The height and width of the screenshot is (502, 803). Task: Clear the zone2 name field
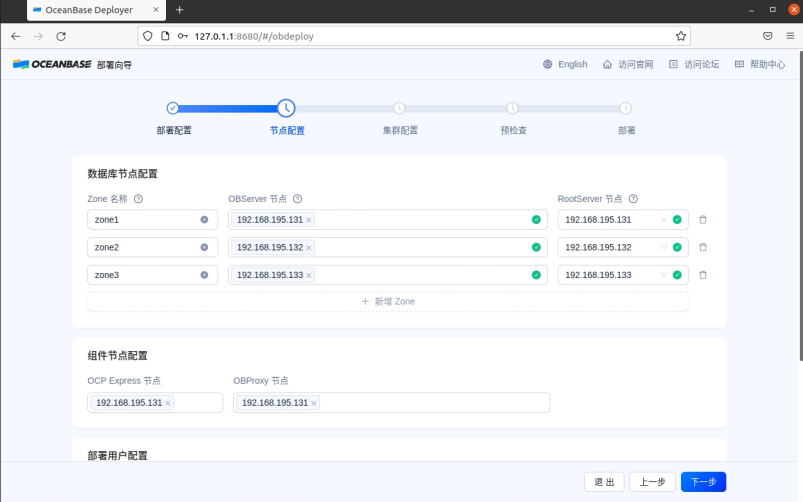(204, 247)
